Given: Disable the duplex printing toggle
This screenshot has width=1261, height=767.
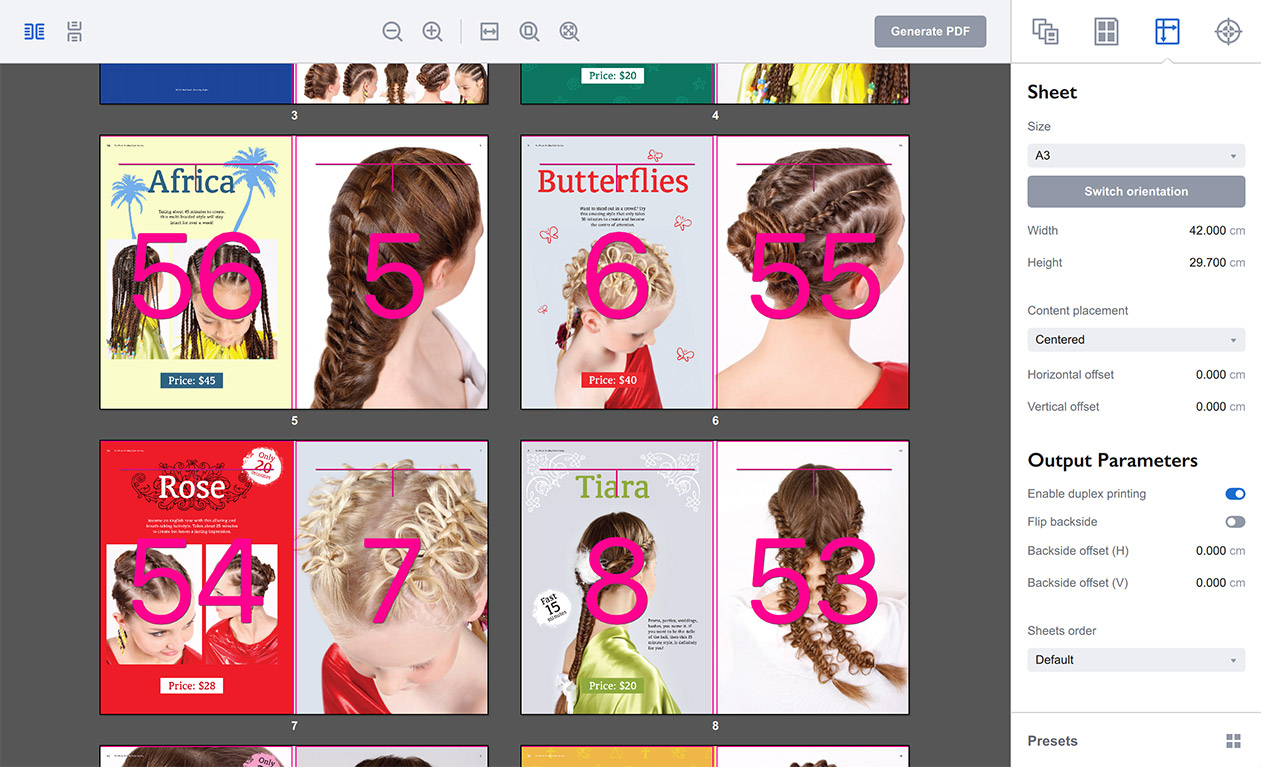Looking at the screenshot, I should point(1235,494).
